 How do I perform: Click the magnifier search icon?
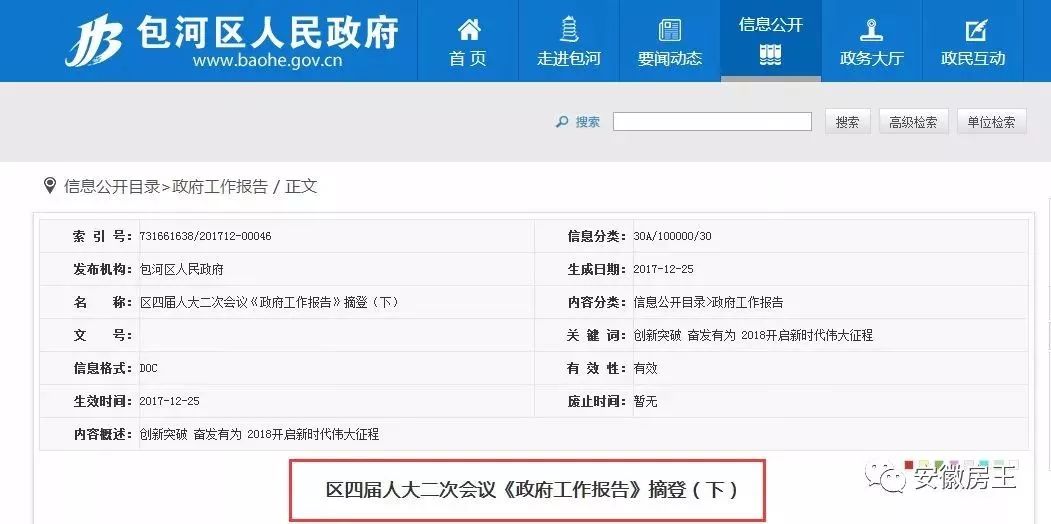pyautogui.click(x=562, y=122)
